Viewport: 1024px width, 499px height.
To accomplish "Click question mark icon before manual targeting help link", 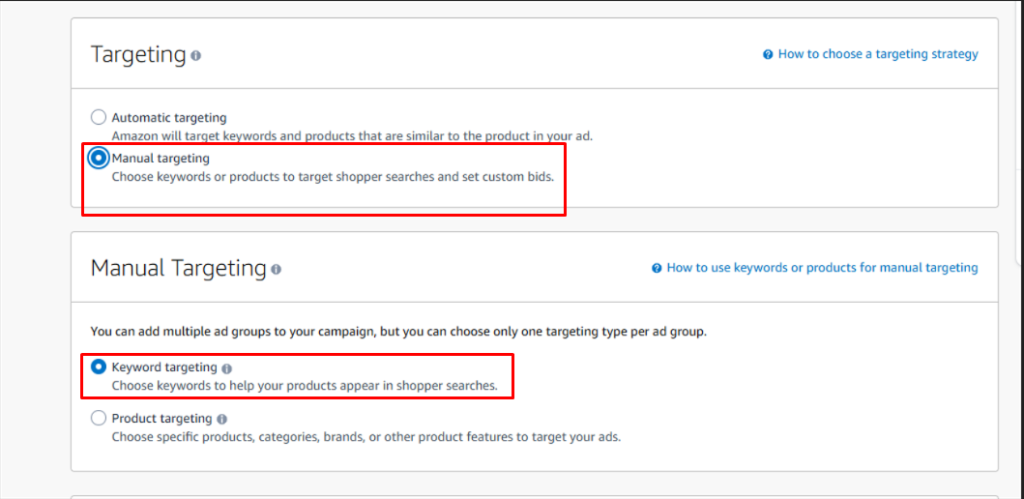I will pyautogui.click(x=656, y=268).
